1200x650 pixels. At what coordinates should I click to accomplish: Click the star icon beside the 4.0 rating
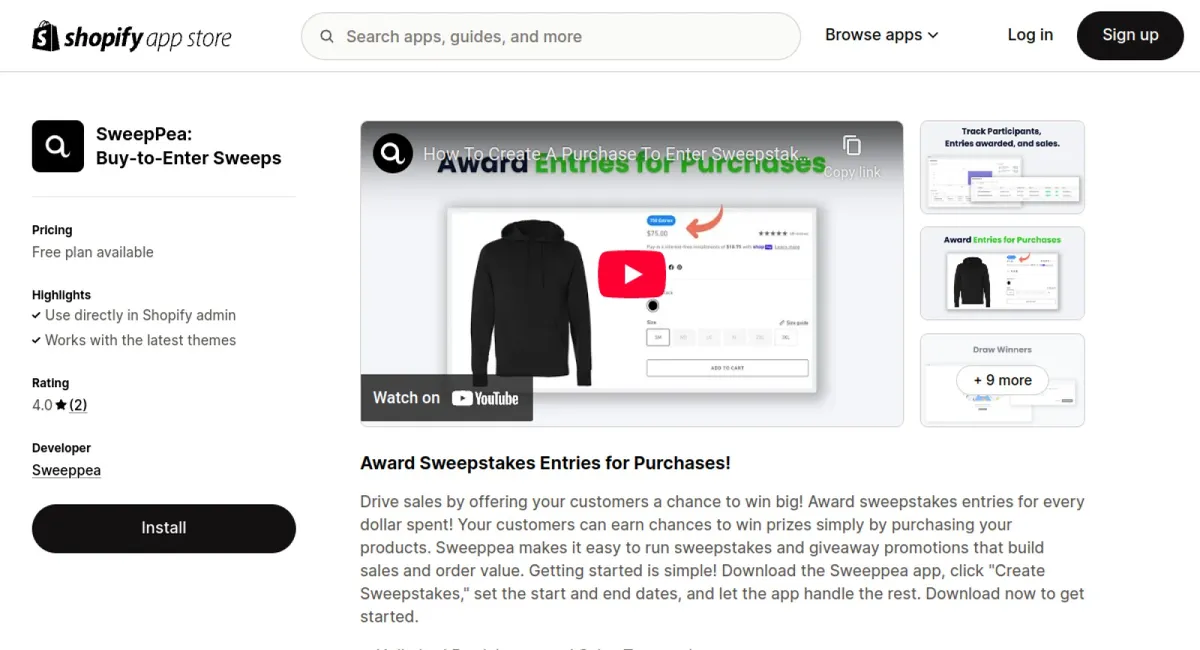(x=61, y=404)
